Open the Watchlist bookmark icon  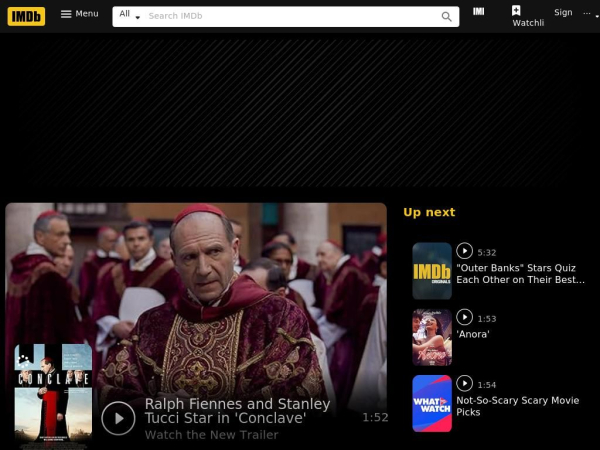(516, 11)
